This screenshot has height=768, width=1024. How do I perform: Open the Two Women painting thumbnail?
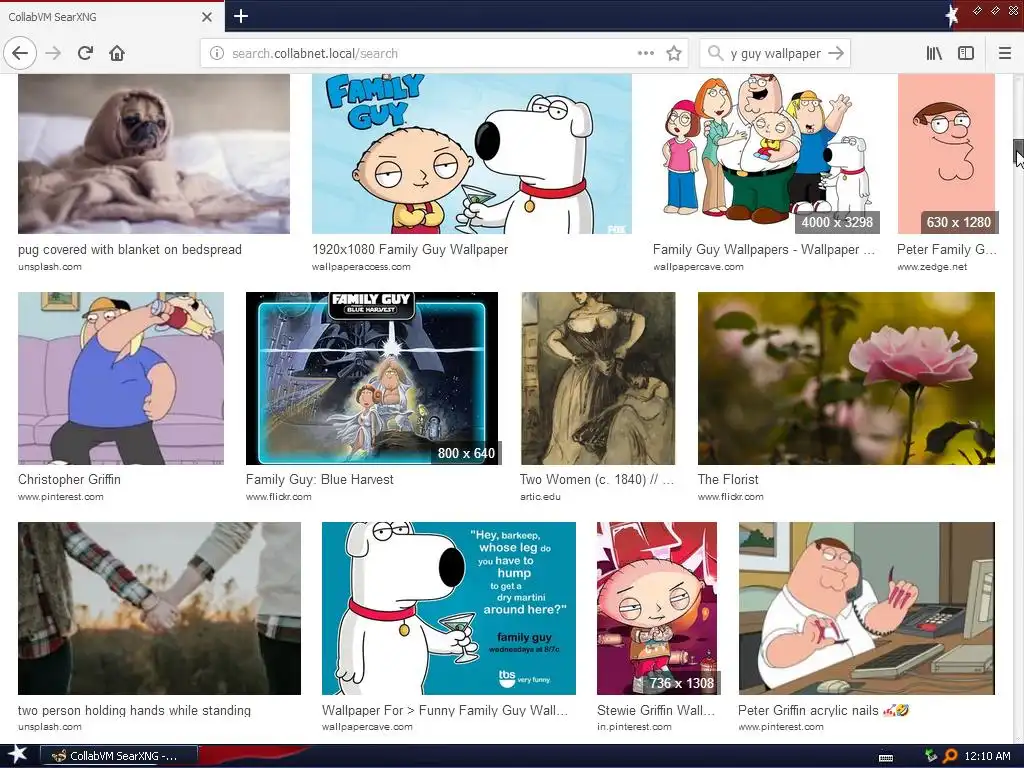598,378
